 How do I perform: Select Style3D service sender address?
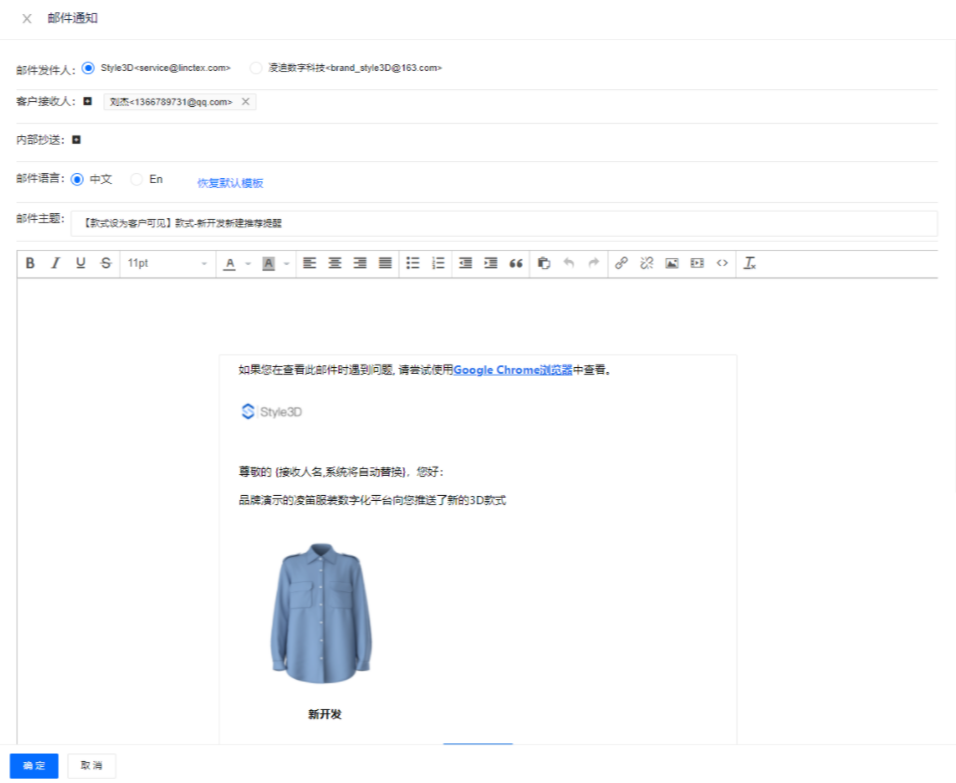88,68
